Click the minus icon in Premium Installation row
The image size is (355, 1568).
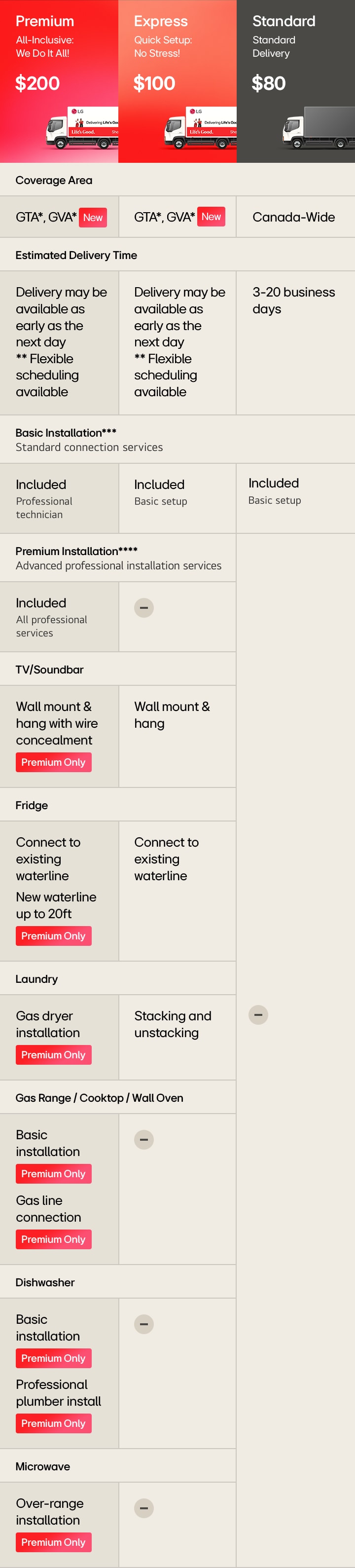coord(144,607)
